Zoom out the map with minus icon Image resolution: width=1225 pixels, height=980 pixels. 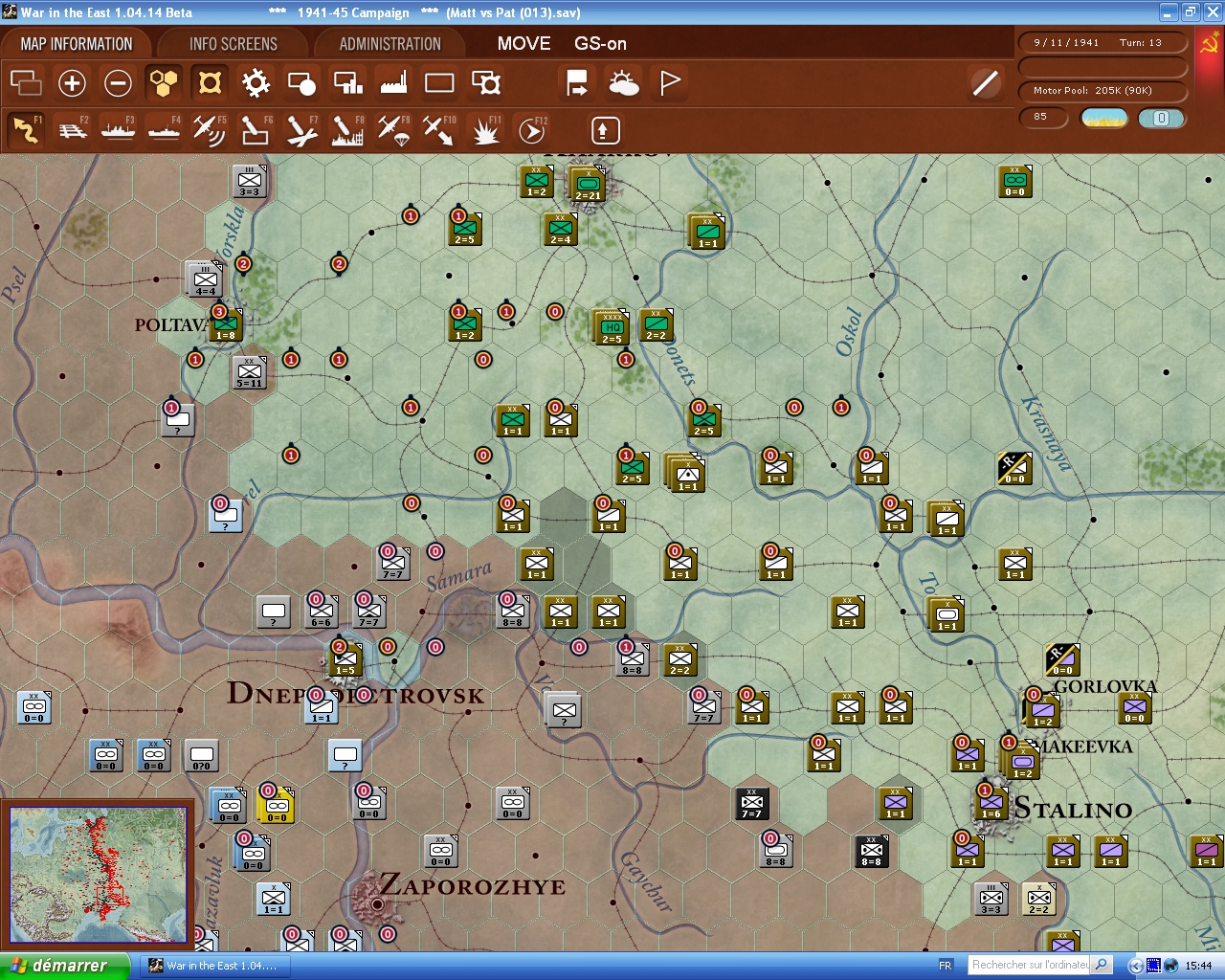[118, 83]
